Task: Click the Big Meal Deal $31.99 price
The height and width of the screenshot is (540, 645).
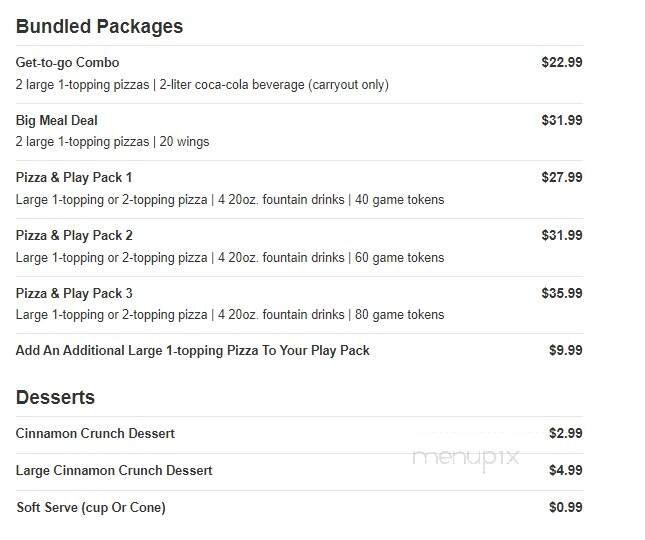Action: pyautogui.click(x=561, y=120)
